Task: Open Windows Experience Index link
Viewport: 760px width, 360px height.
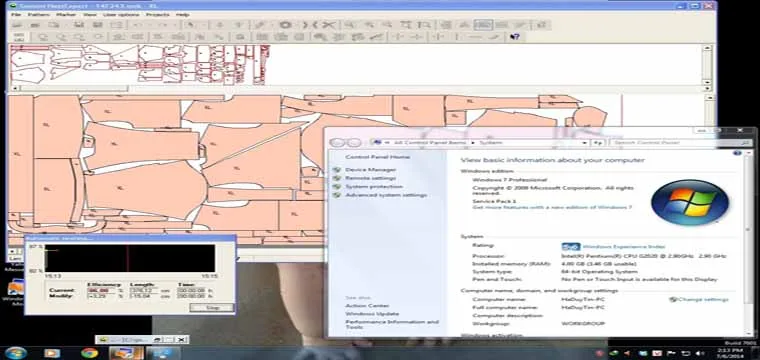Action: 623,247
